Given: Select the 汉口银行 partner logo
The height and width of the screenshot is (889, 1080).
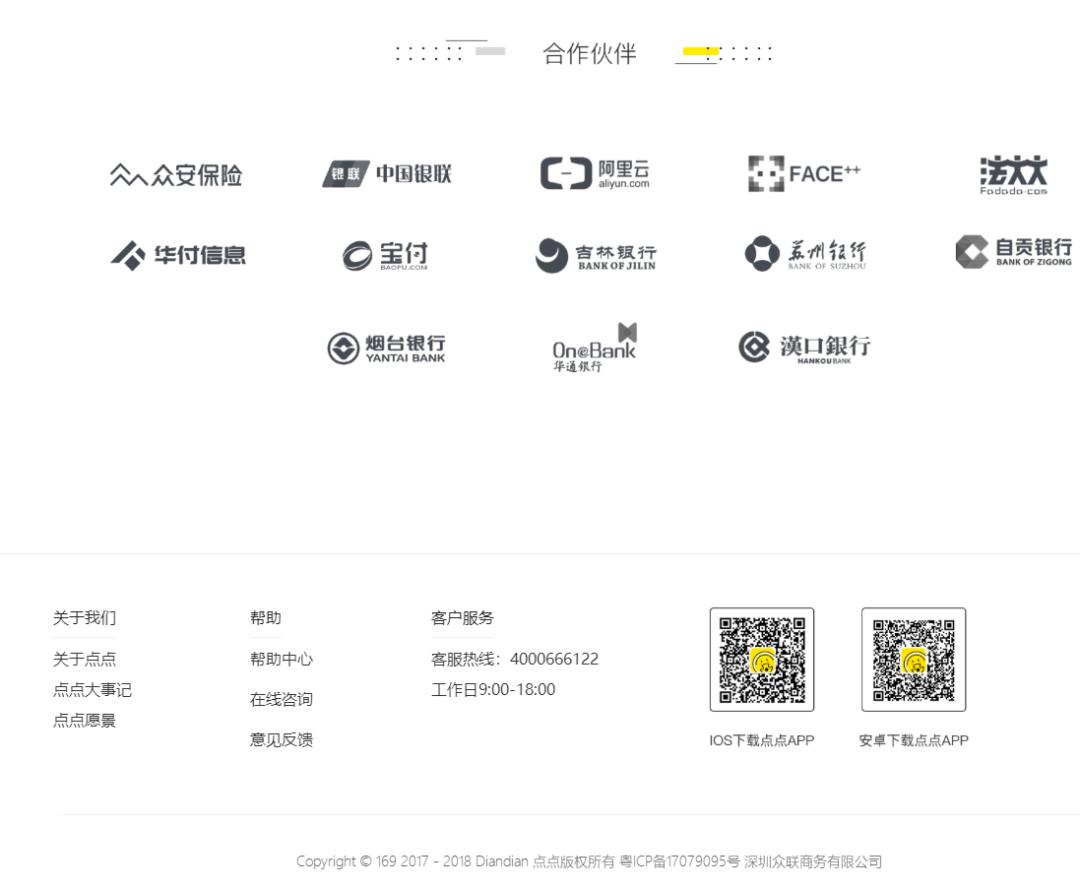Looking at the screenshot, I should point(805,347).
